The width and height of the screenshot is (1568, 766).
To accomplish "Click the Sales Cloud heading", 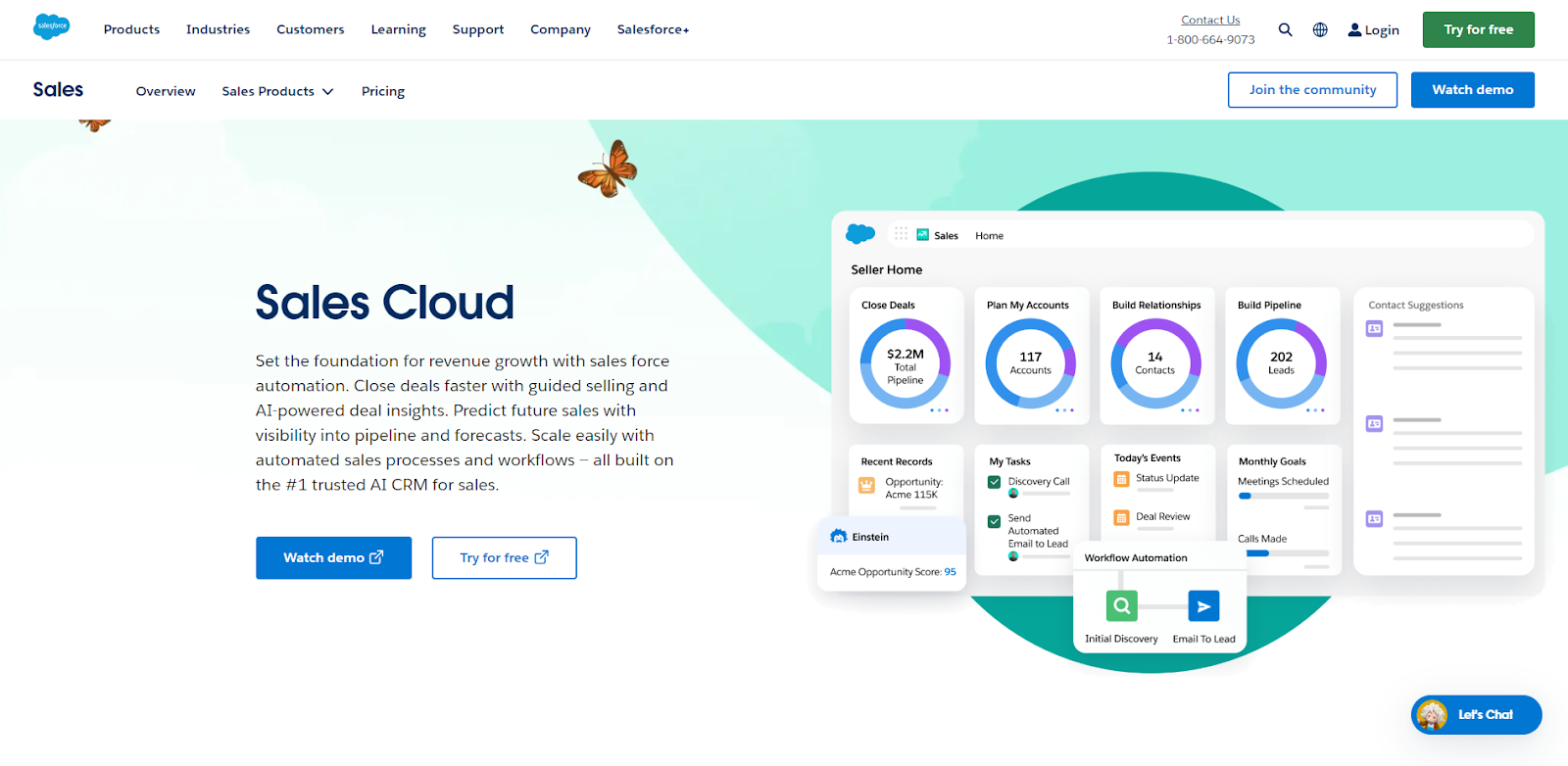I will (x=384, y=302).
